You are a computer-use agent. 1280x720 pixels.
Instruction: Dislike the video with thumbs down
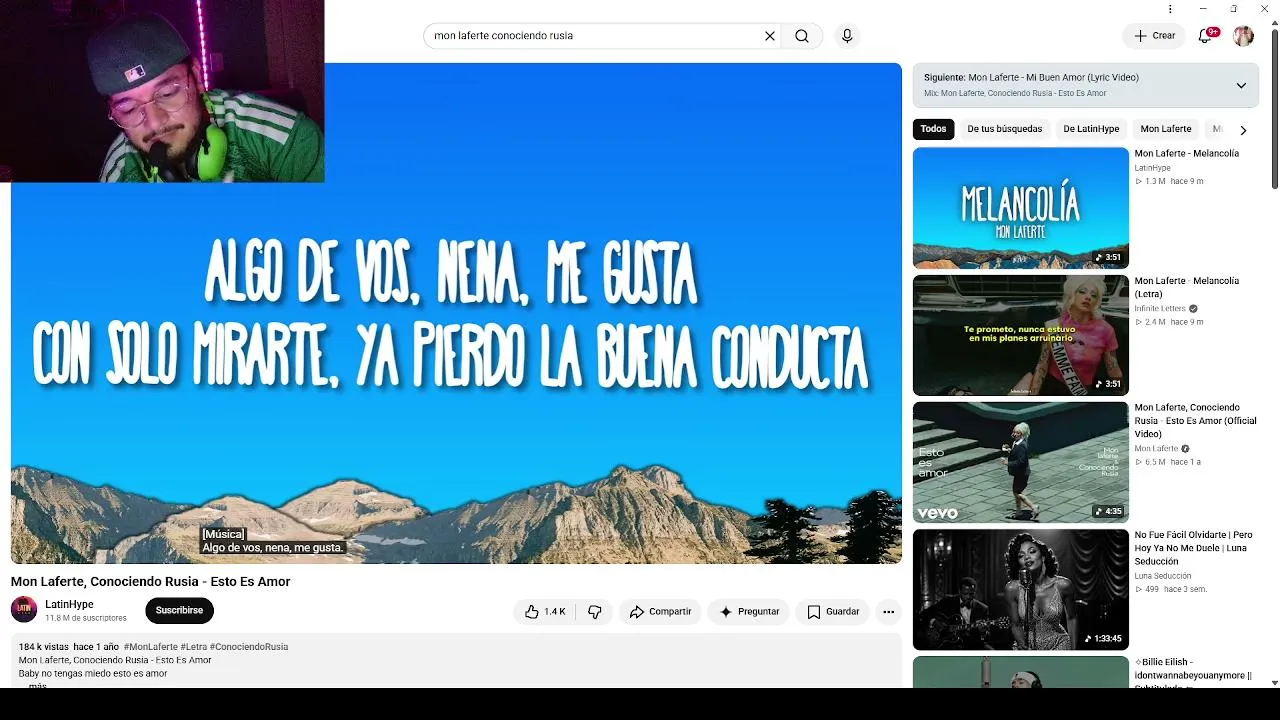point(595,612)
